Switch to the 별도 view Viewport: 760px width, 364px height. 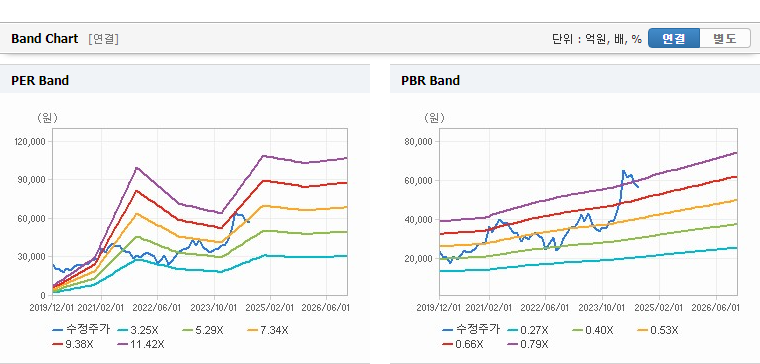725,38
